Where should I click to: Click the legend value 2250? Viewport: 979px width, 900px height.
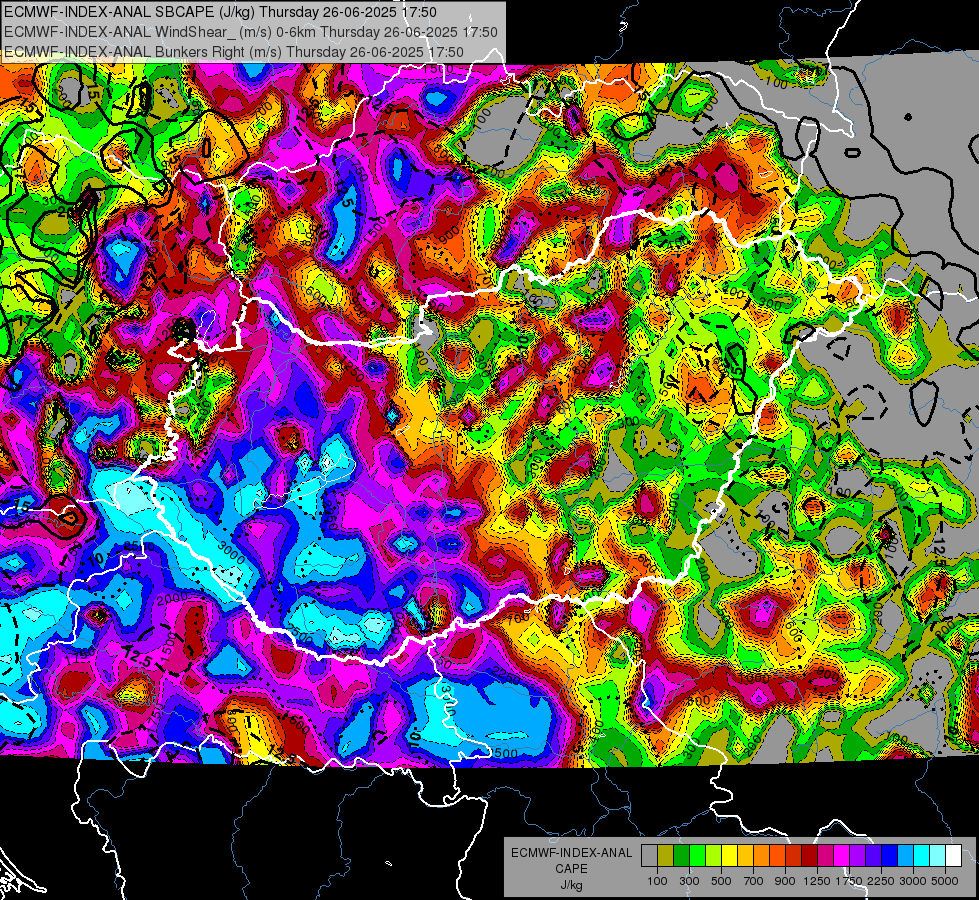coord(881,881)
